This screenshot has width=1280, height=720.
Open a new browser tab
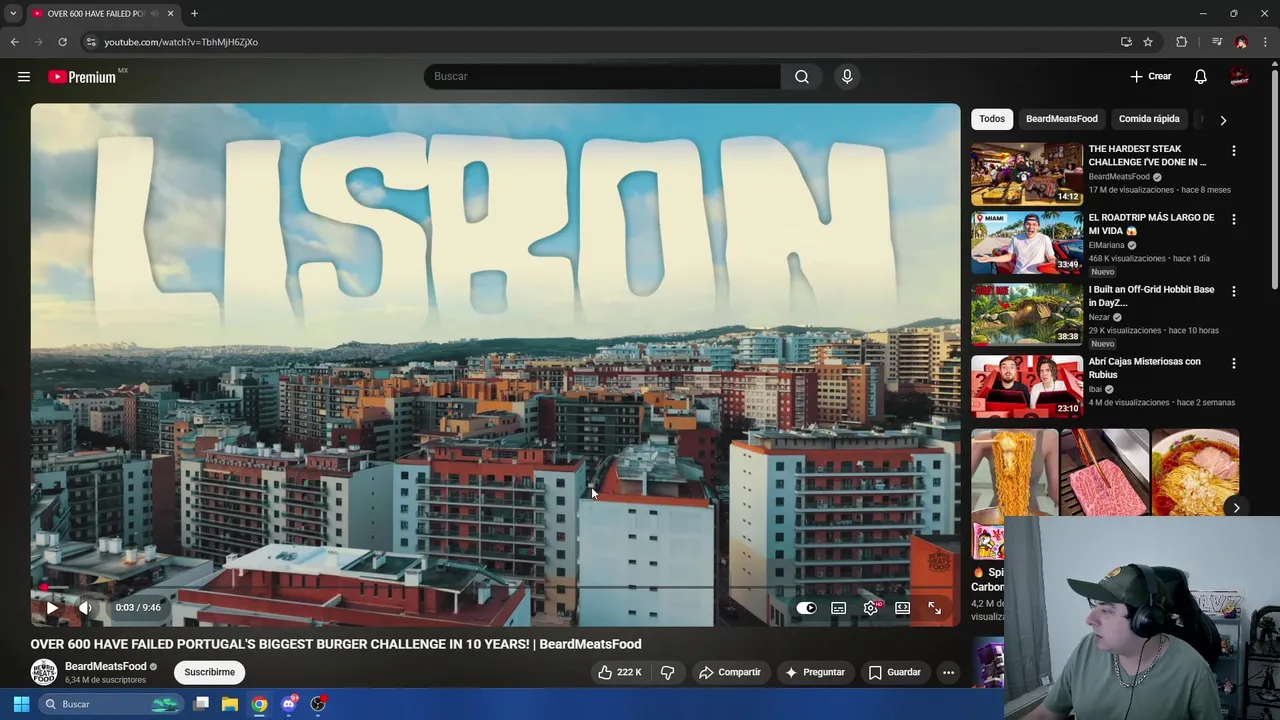coord(194,14)
